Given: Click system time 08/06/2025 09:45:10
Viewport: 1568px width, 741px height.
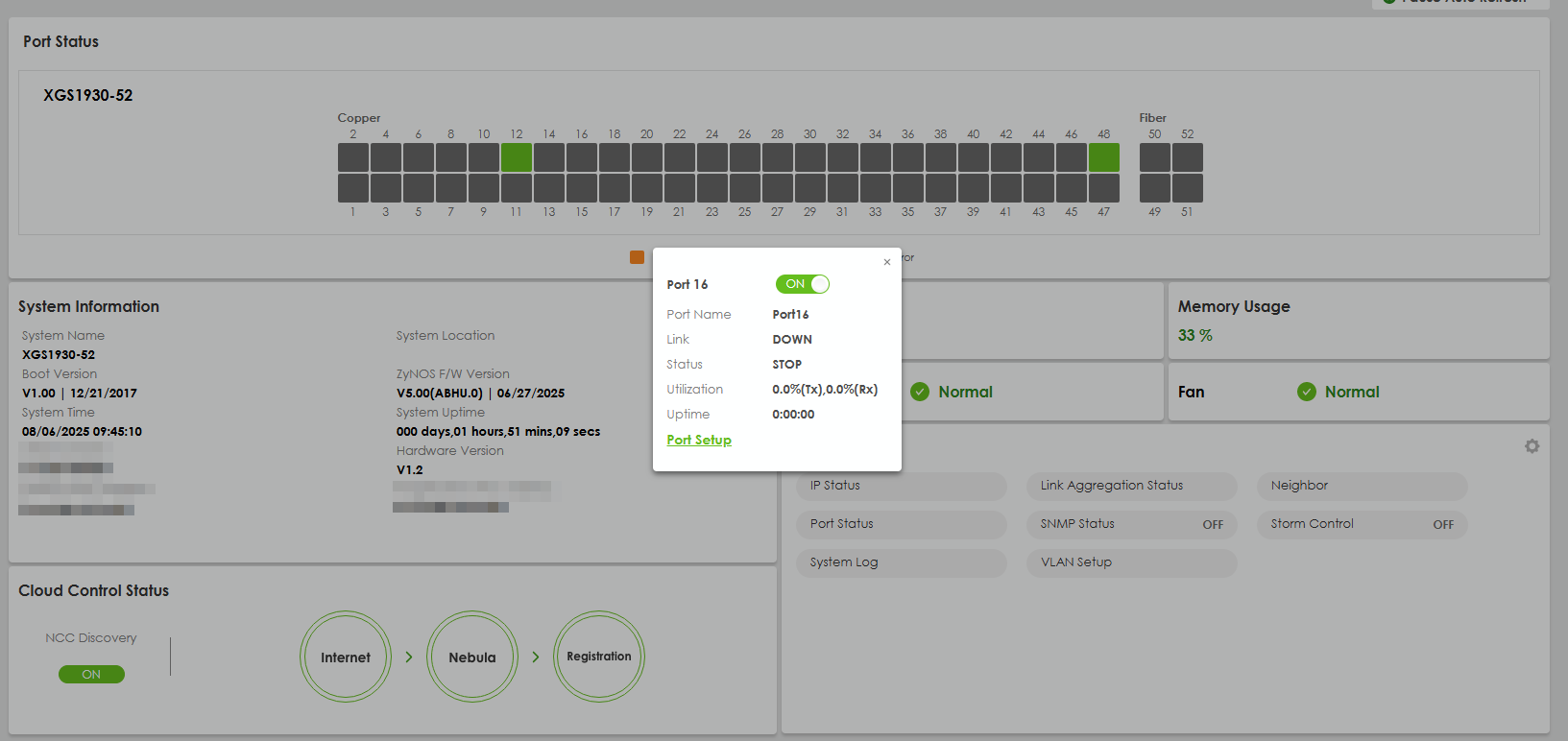Looking at the screenshot, I should click(x=82, y=432).
